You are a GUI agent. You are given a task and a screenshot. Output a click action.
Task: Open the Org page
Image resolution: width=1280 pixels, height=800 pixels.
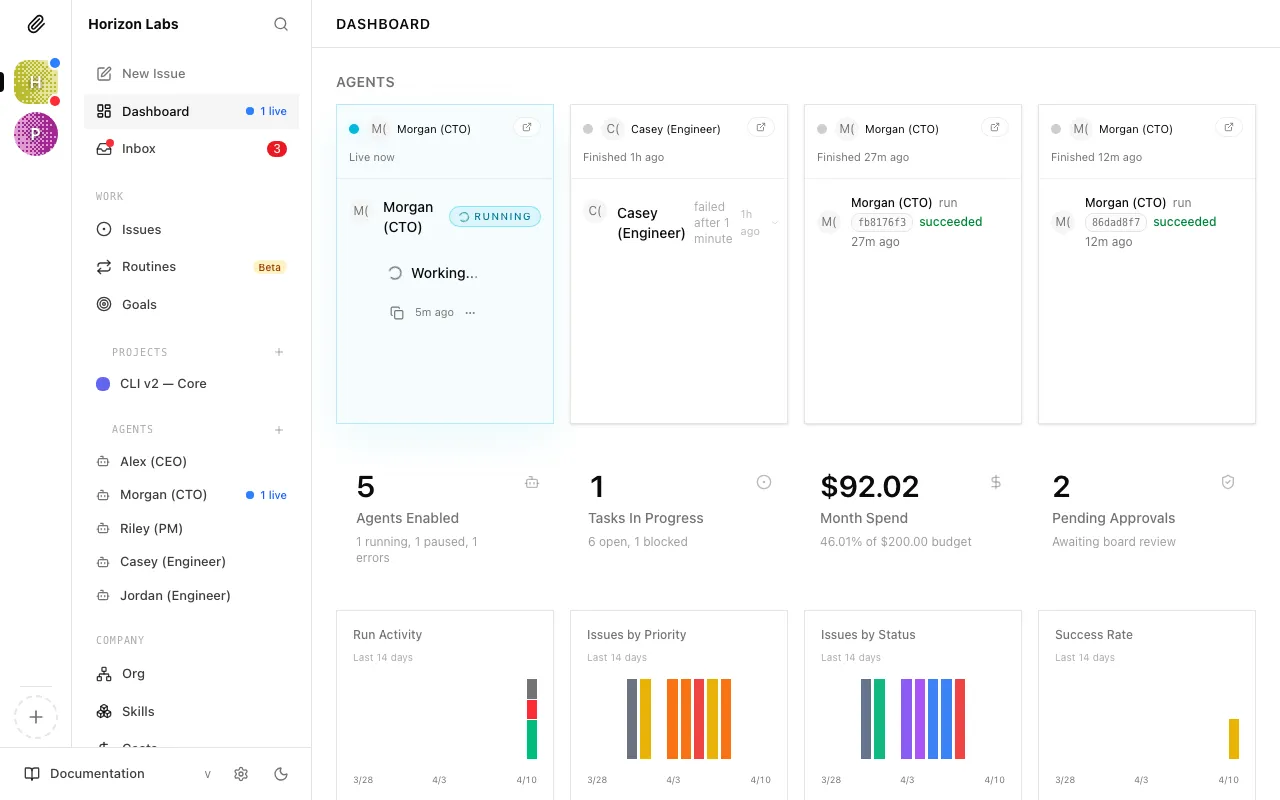coord(191,674)
